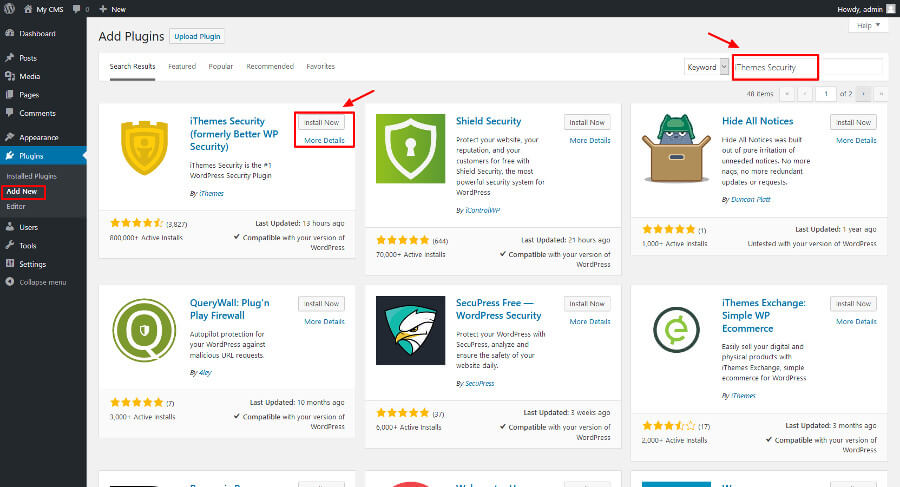Install Shield Security plugin now
The height and width of the screenshot is (487, 900).
(587, 122)
